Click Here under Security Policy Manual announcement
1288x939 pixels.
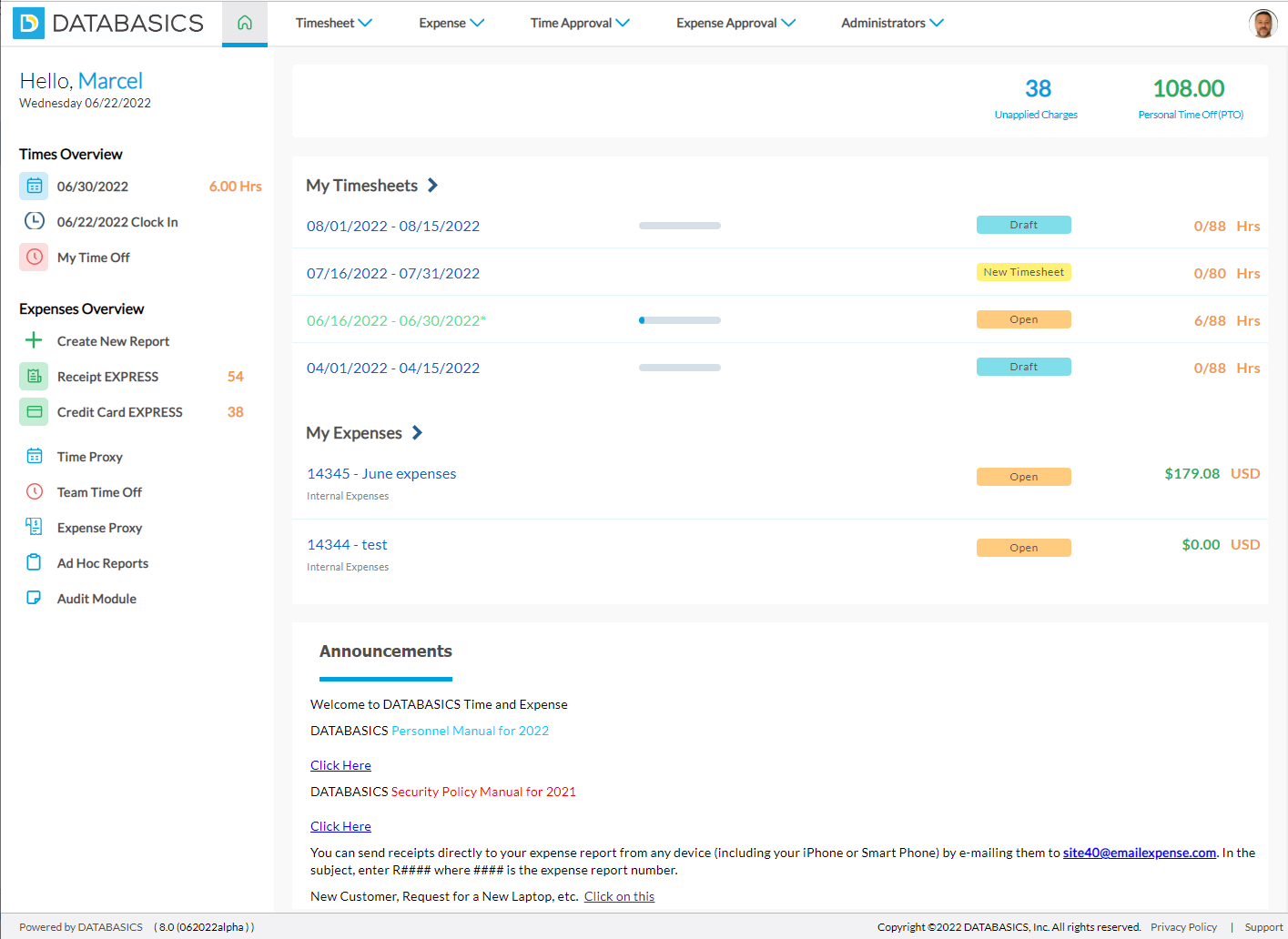pos(340,826)
